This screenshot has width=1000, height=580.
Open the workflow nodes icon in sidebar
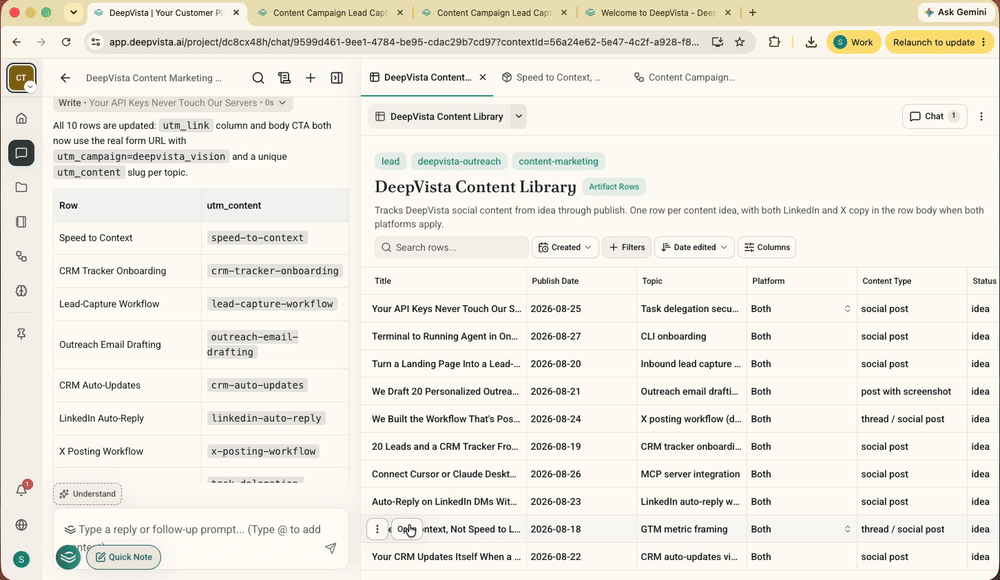click(x=21, y=257)
